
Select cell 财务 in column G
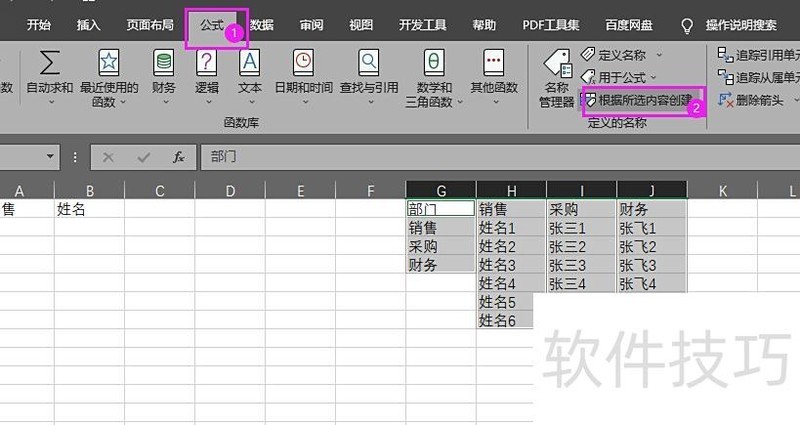click(x=441, y=265)
